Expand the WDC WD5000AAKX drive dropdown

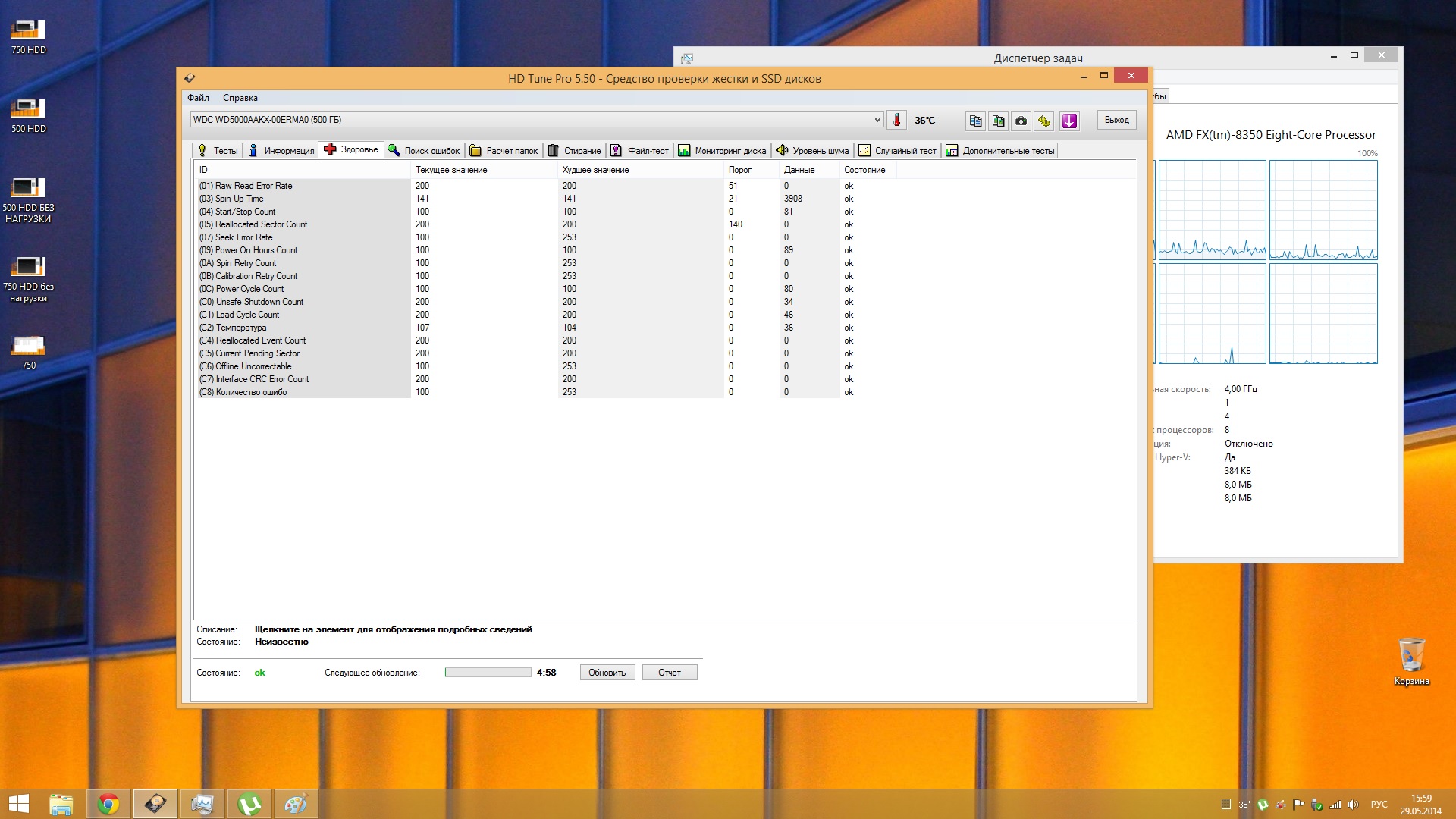[877, 120]
